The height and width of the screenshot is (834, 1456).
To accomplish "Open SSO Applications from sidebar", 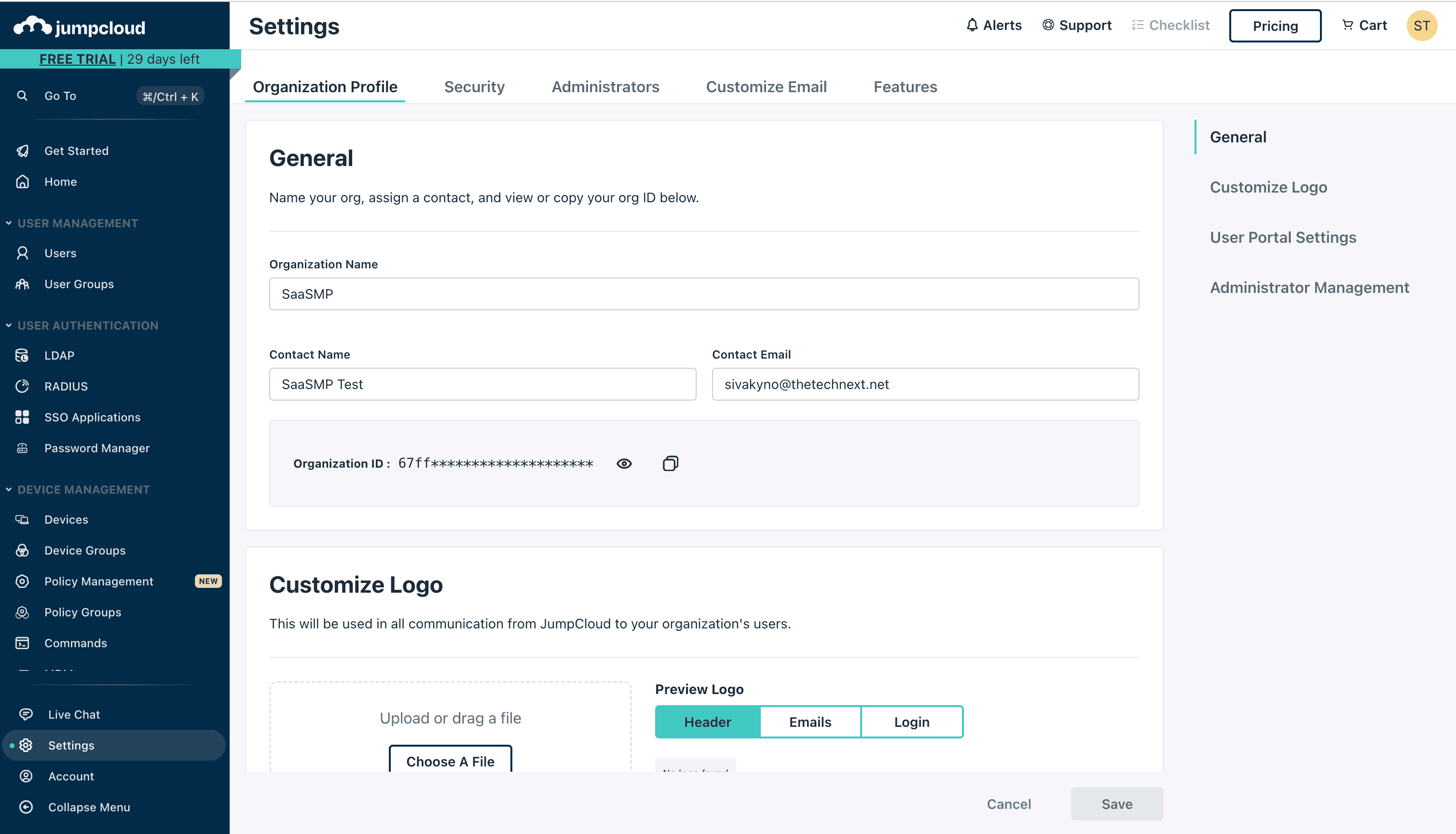I will (92, 417).
